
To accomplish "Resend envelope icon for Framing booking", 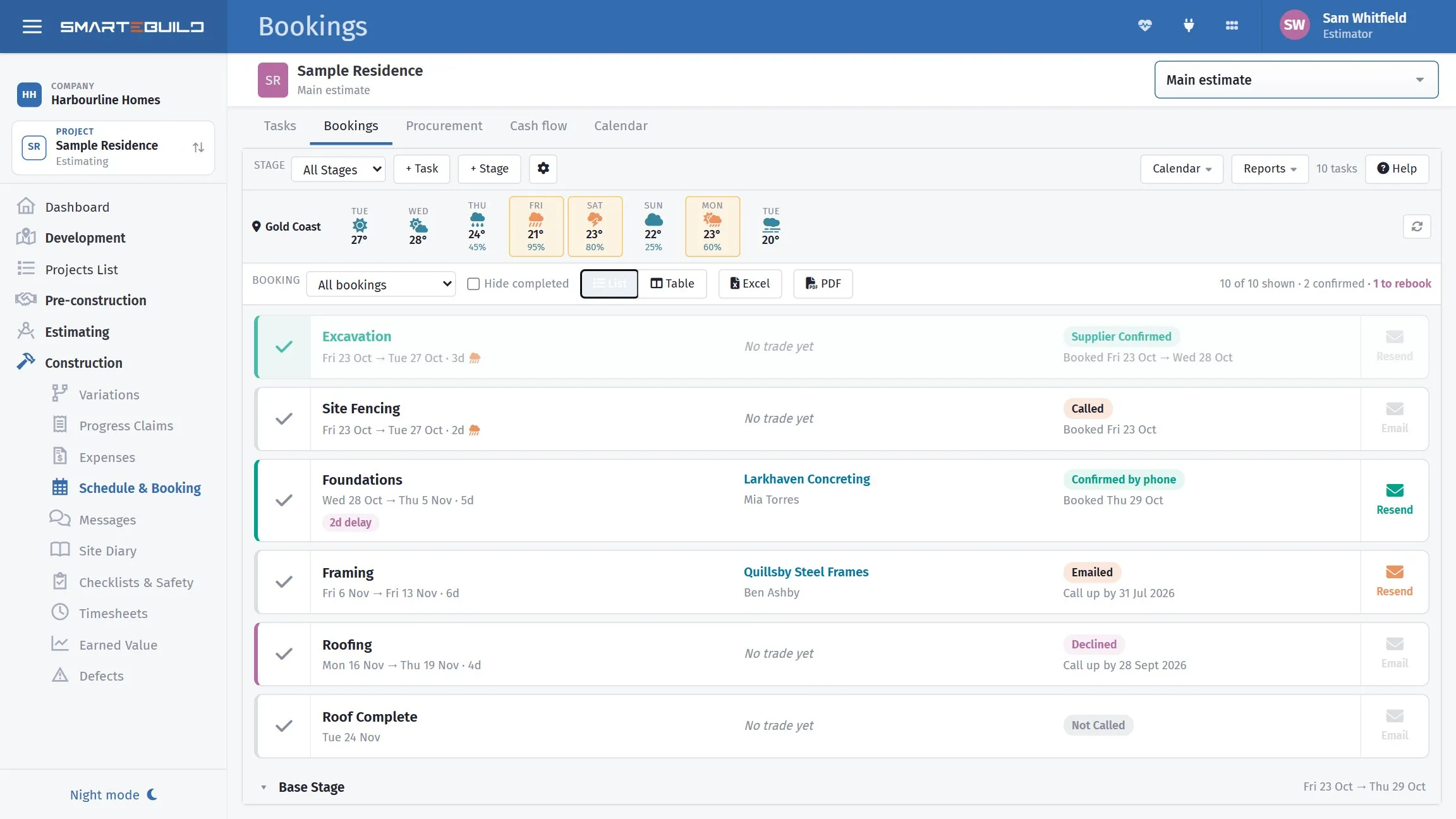I will 1395,572.
